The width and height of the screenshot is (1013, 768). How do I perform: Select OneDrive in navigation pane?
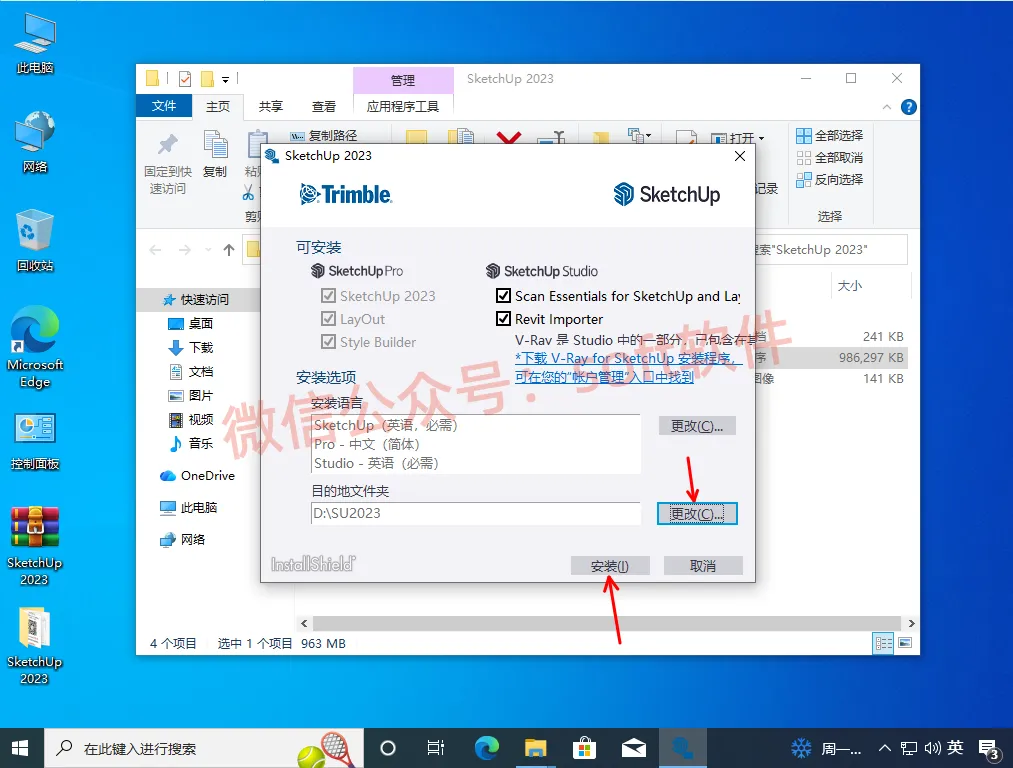pyautogui.click(x=197, y=476)
